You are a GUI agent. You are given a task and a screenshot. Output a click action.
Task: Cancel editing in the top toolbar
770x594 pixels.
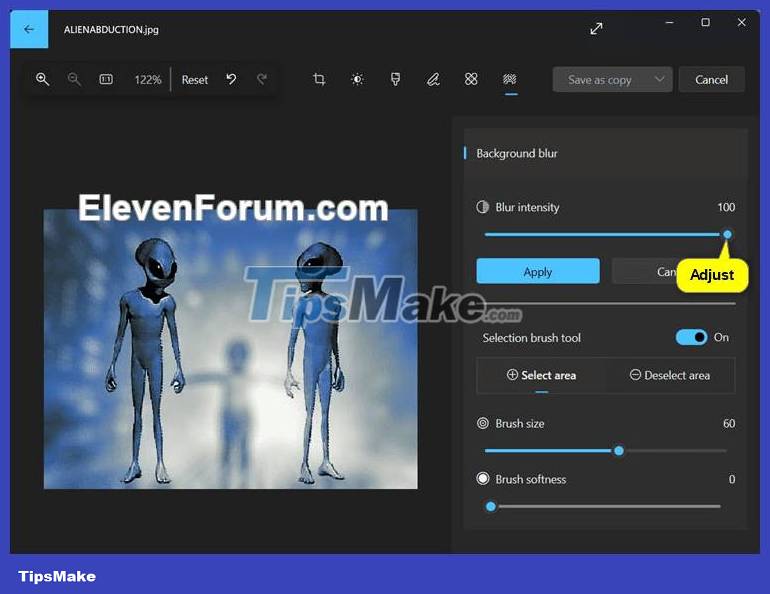[x=712, y=80]
